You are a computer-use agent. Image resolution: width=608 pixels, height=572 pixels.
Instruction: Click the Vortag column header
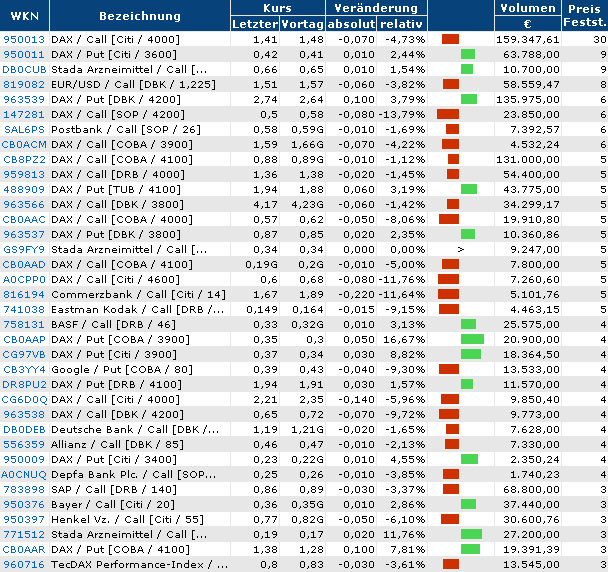302,24
